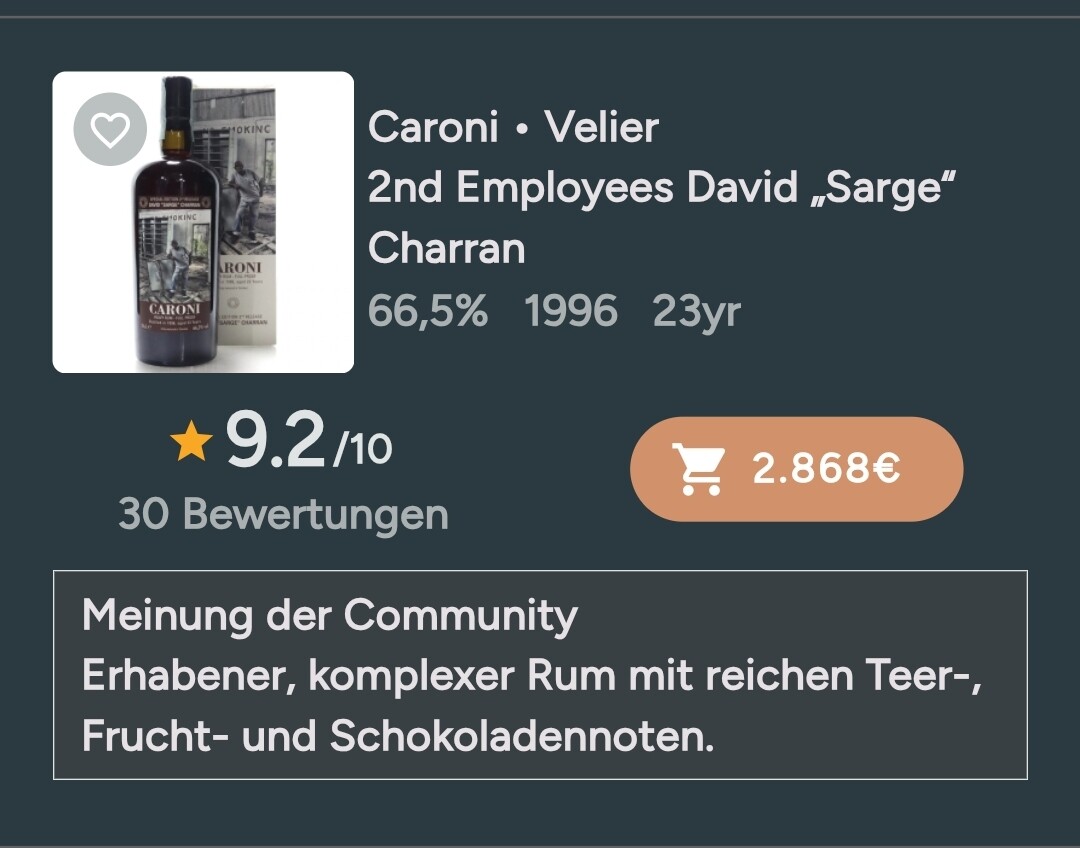Open the Caroni bottle thumbnail image
Screen dimensions: 1080x848
[x=203, y=222]
